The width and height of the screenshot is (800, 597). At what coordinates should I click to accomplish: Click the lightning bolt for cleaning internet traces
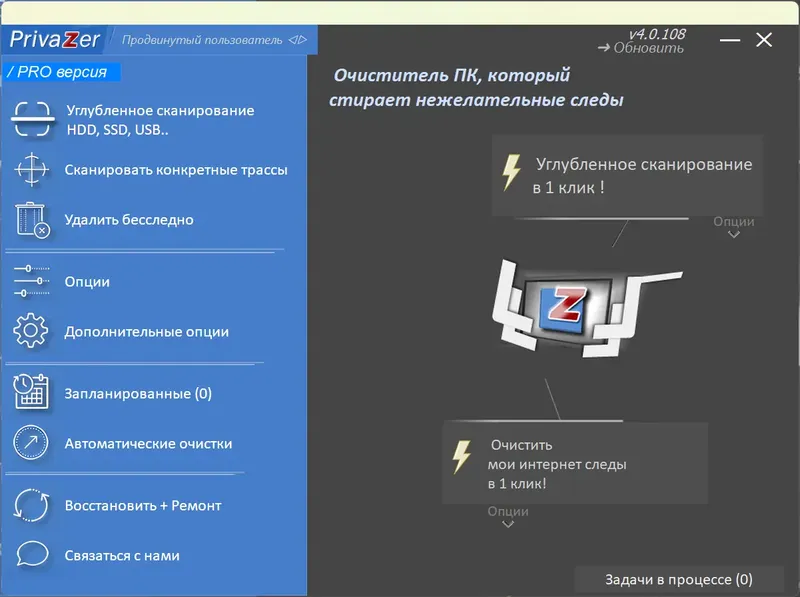[x=461, y=455]
